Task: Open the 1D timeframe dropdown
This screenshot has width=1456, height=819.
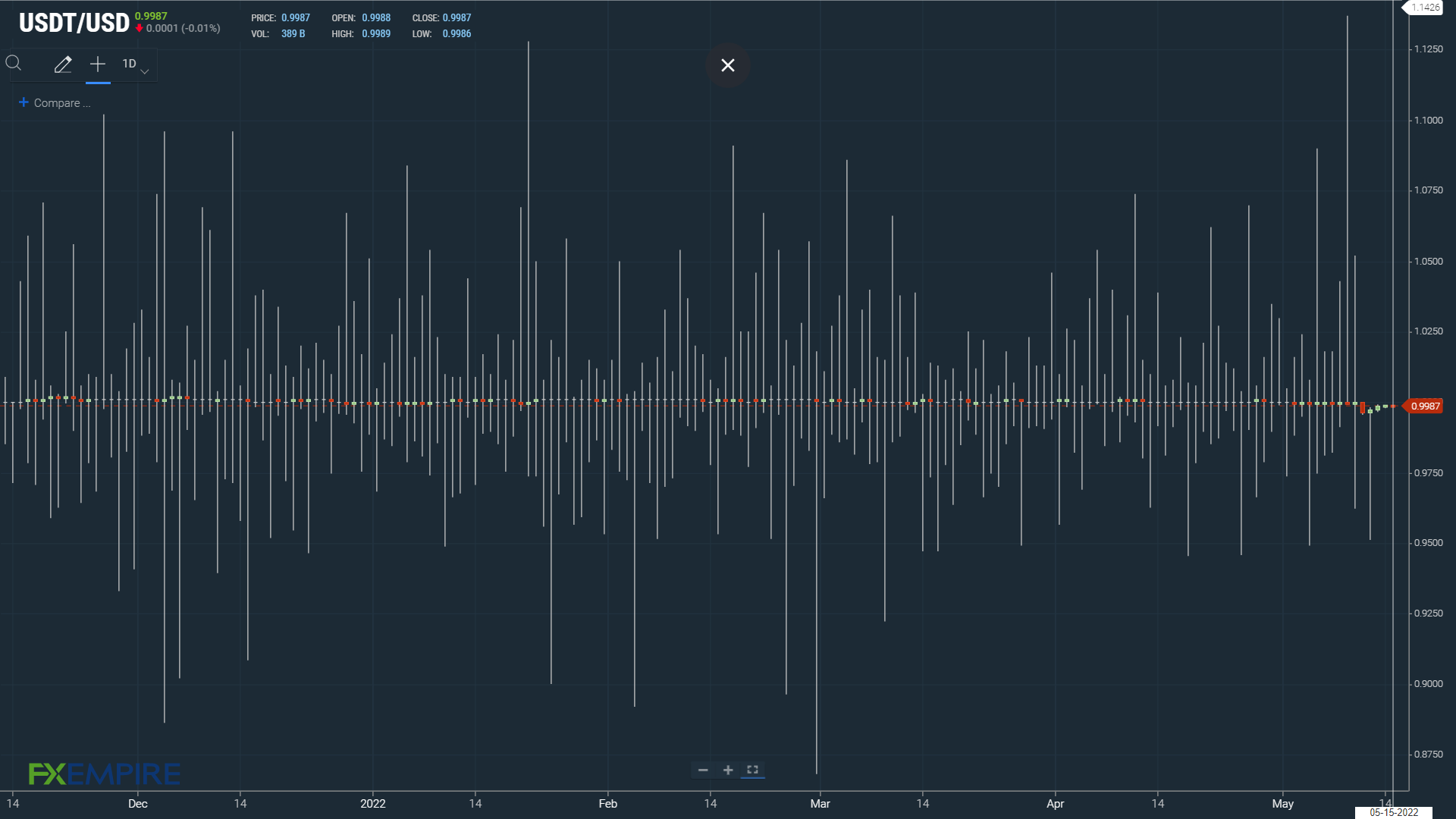Action: [135, 65]
